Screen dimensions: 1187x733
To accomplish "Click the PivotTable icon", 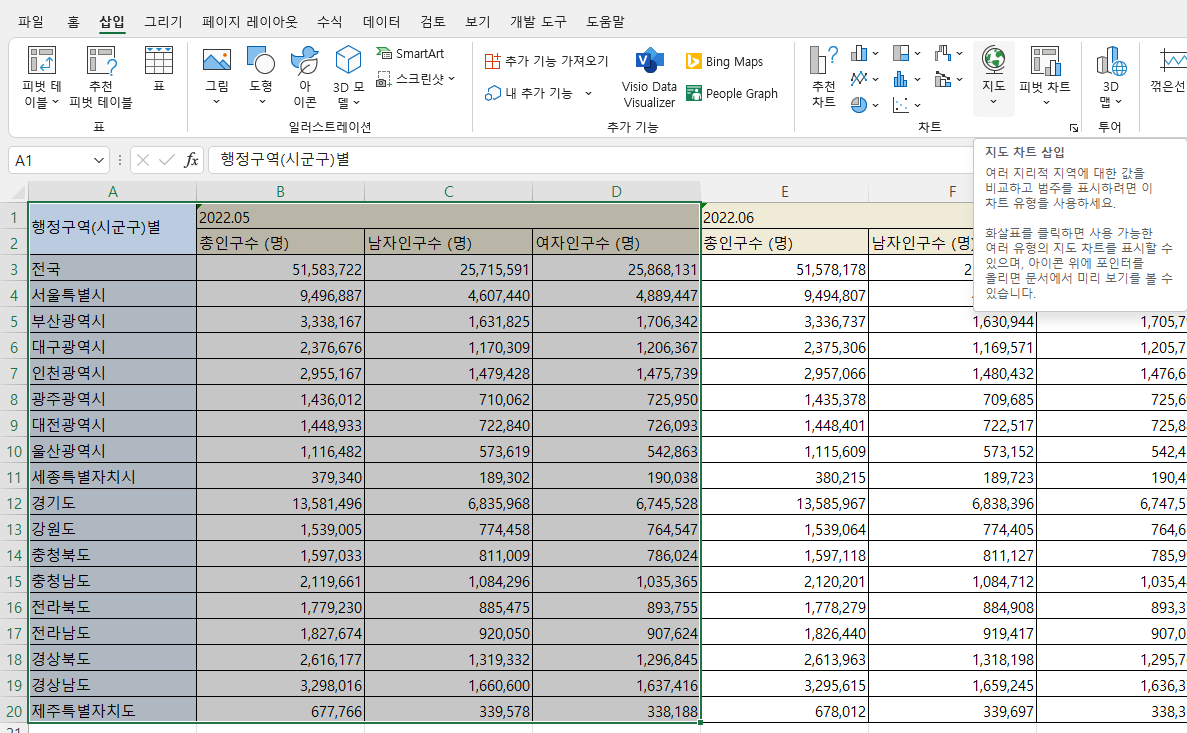I will [x=42, y=61].
